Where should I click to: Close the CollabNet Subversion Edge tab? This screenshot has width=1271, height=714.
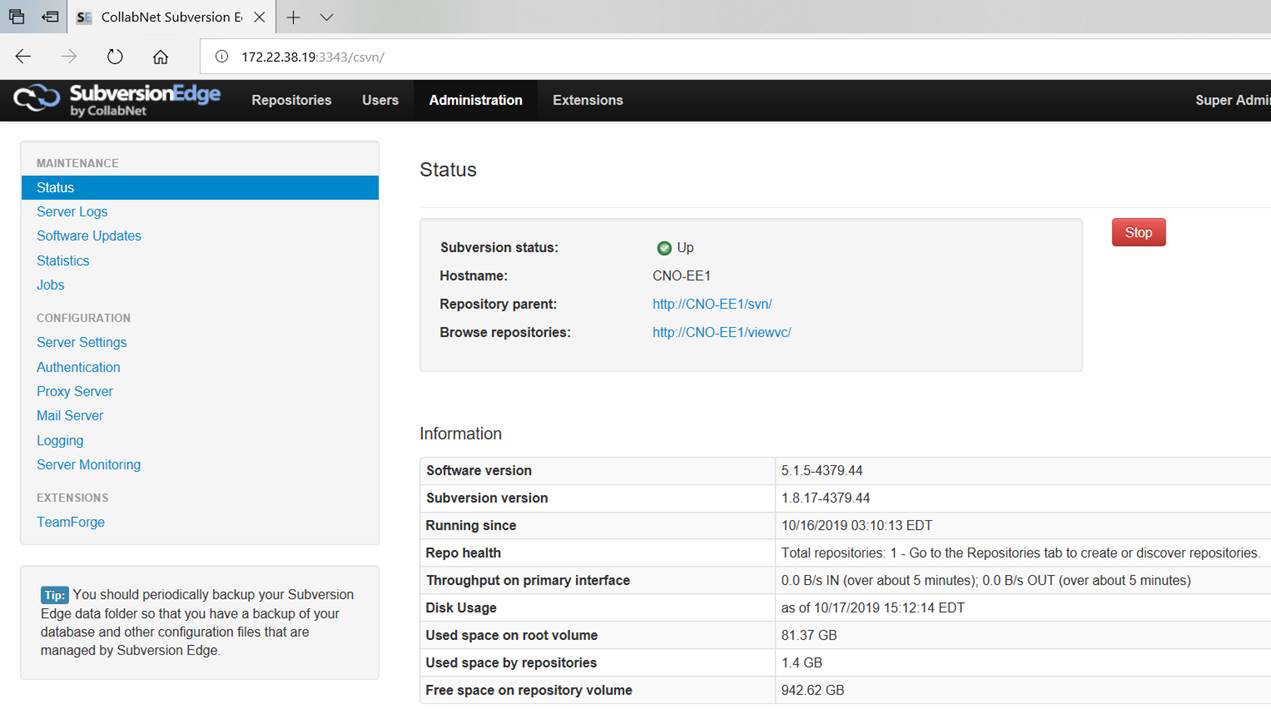(259, 17)
